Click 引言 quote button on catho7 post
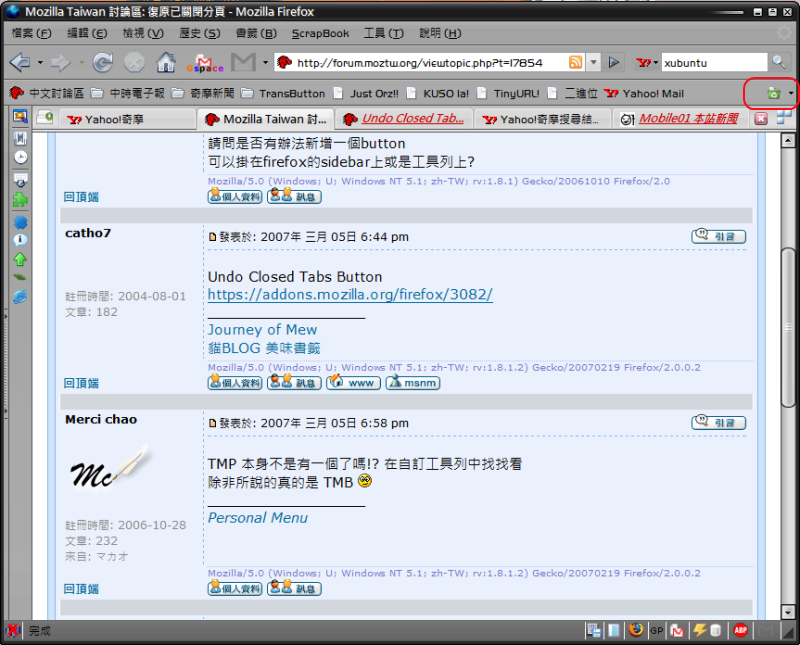Viewport: 800px width, 645px height. 718,236
